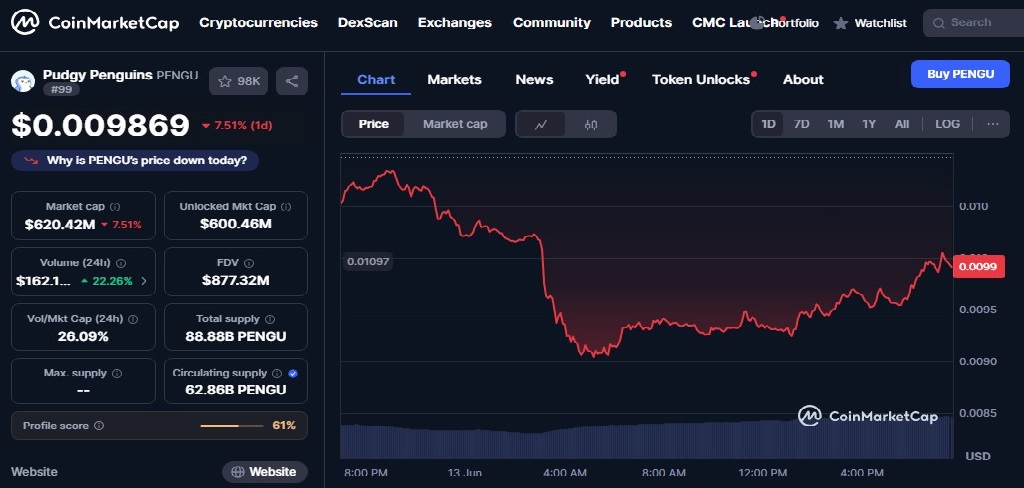Select the Market cap toggle
The height and width of the screenshot is (488, 1024).
tap(455, 124)
